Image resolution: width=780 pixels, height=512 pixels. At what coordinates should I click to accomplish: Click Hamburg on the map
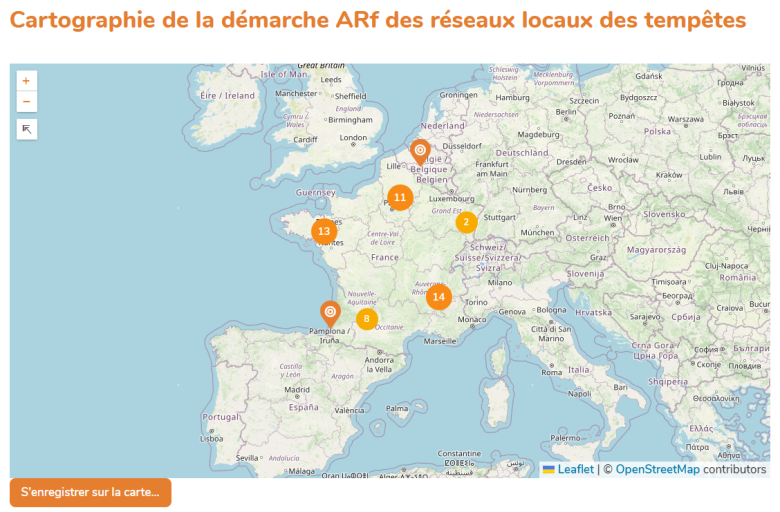pos(512,97)
